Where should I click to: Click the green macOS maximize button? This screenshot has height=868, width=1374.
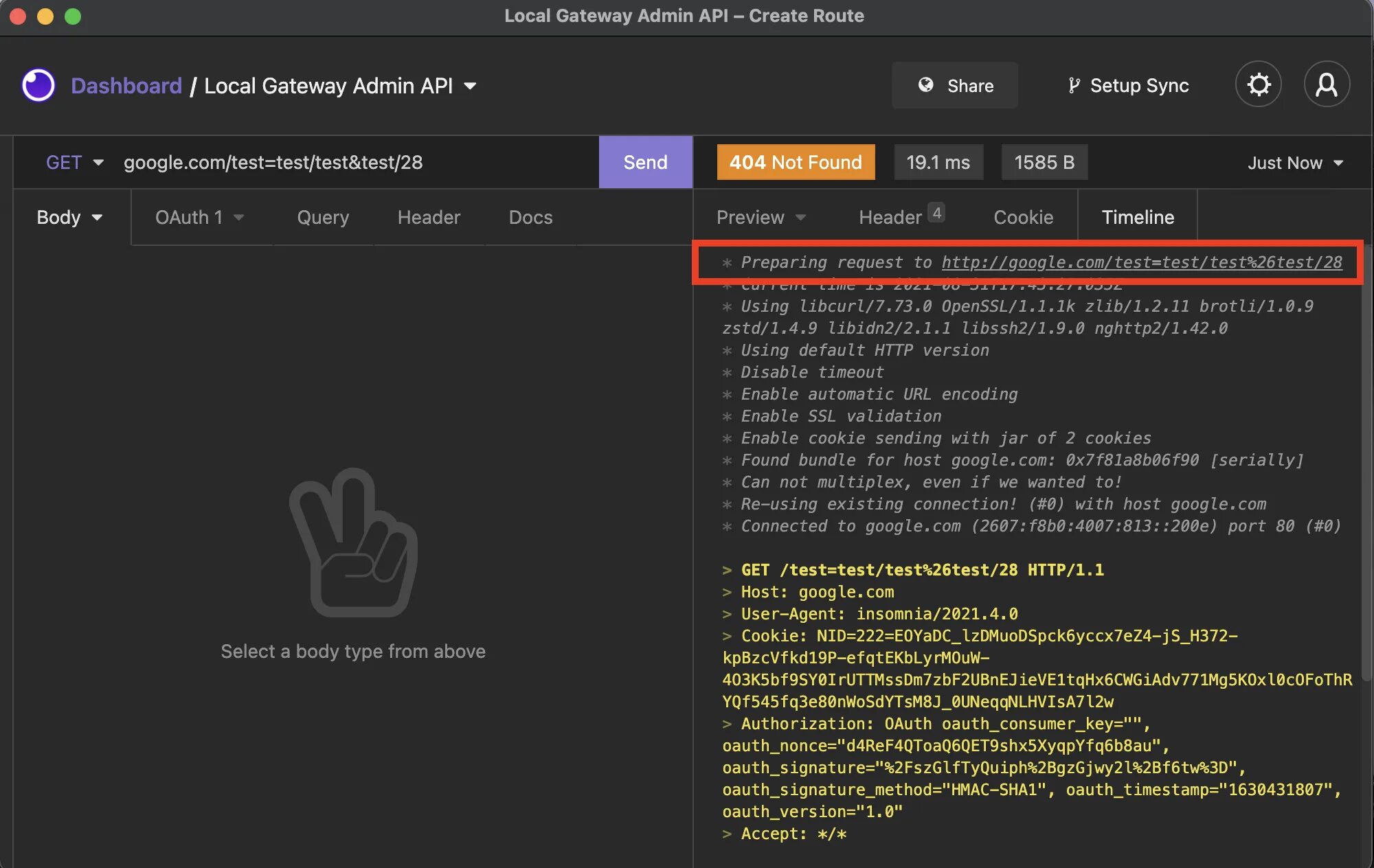point(73,16)
